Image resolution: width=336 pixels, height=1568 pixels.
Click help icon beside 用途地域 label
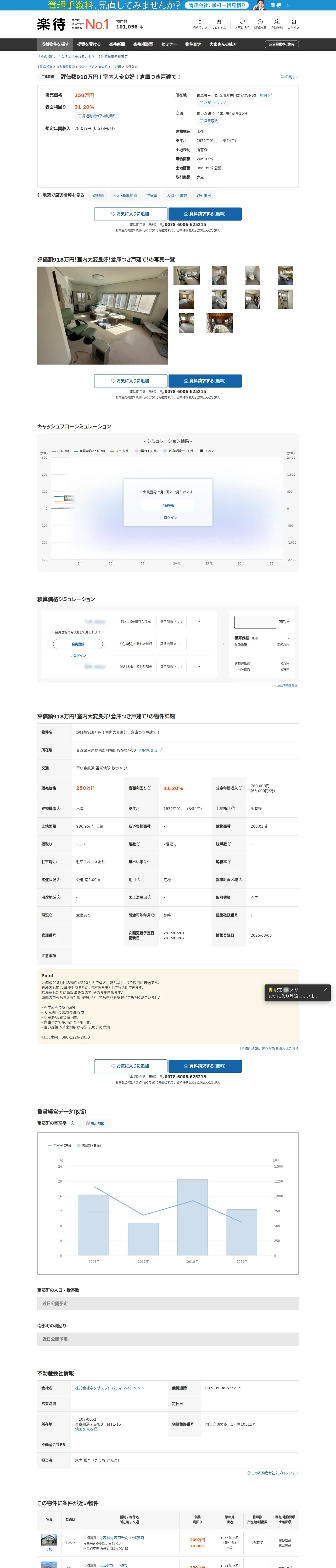pyautogui.click(x=59, y=897)
